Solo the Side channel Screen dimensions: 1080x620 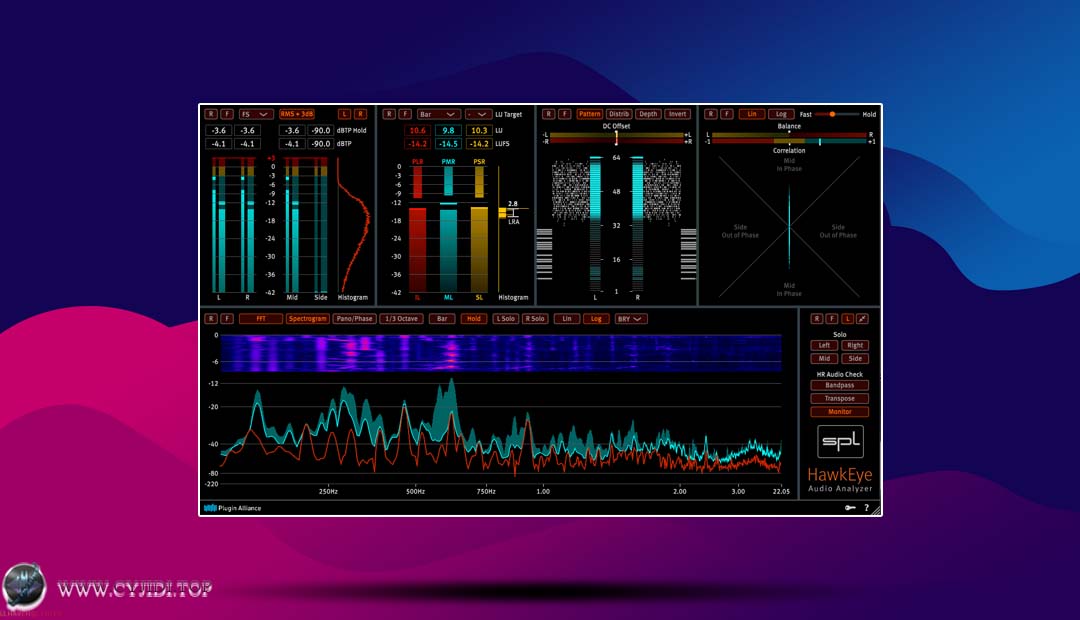855,358
